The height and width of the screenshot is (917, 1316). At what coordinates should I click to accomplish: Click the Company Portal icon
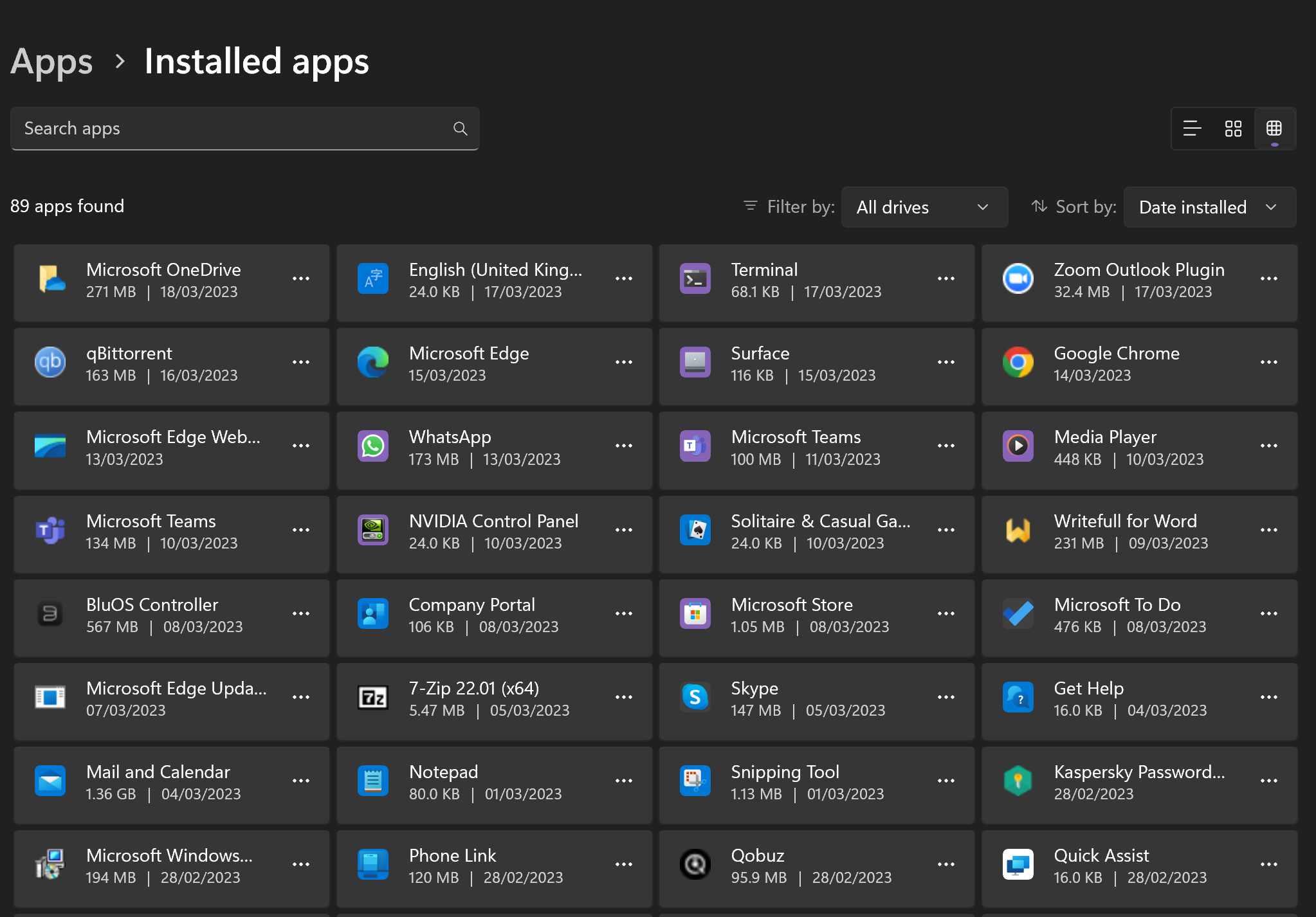373,614
